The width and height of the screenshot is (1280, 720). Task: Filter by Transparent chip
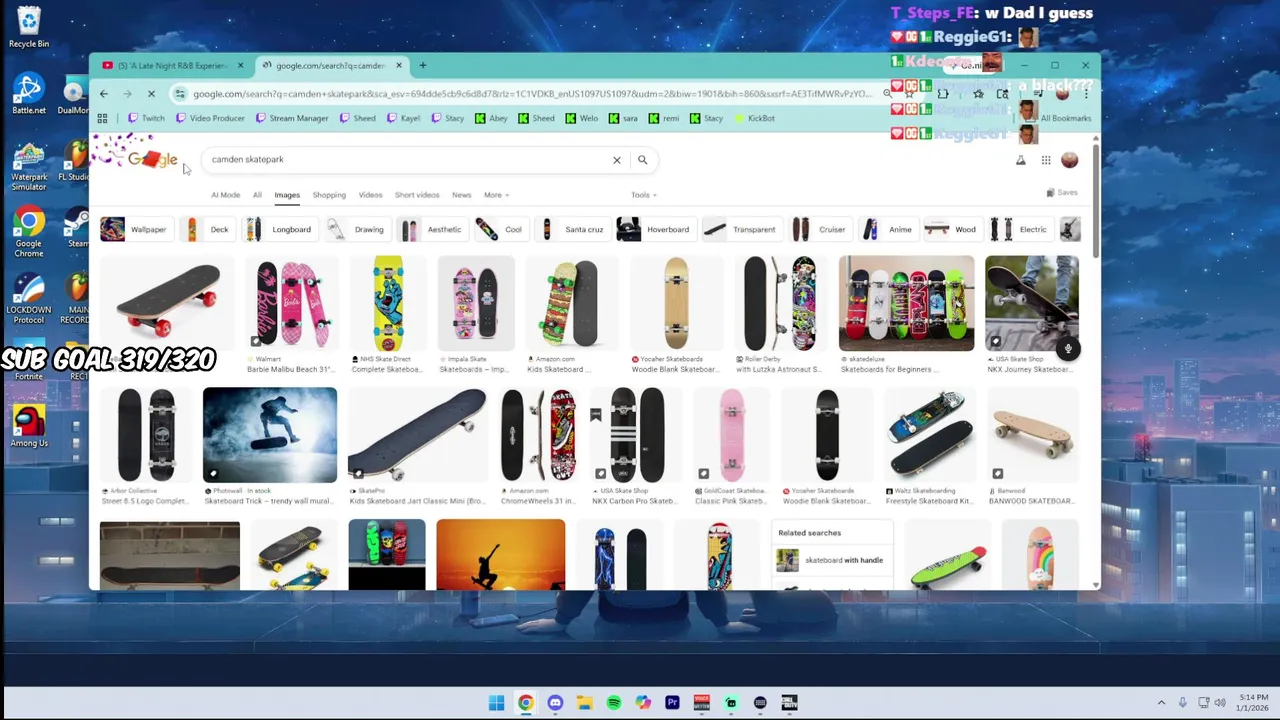tap(740, 230)
